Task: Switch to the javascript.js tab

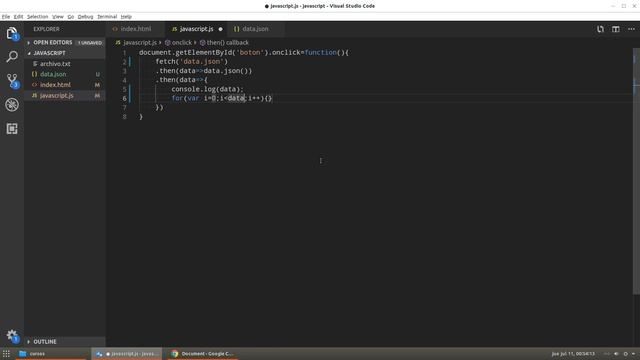Action: tap(196, 29)
